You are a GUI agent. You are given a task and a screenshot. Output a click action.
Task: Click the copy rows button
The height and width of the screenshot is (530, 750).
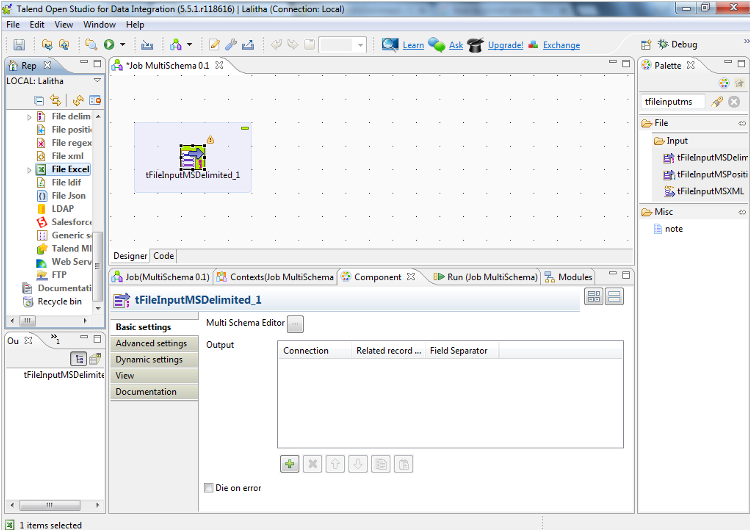381,464
